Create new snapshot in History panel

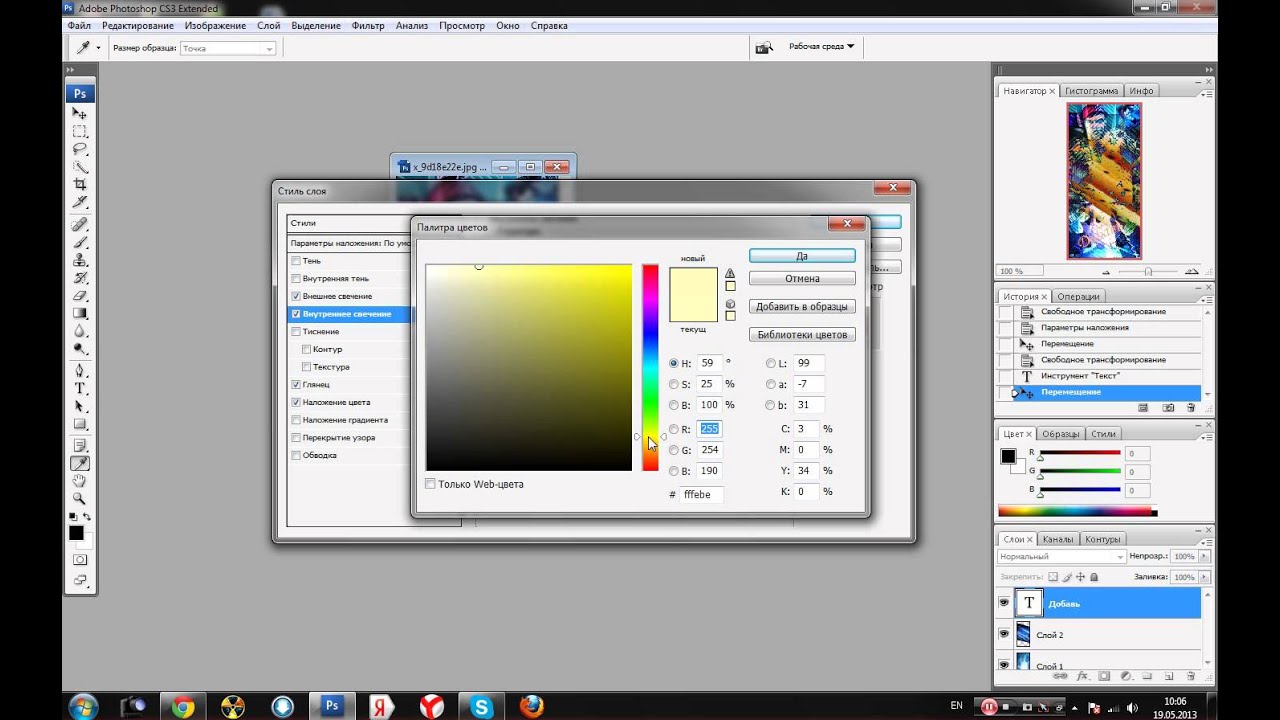[x=1167, y=408]
